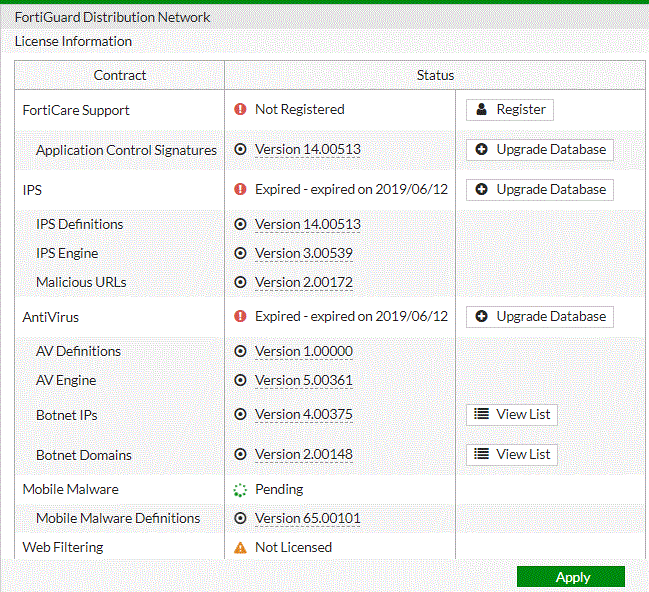Click the status icon beside IPS Engine version
The image size is (649, 592).
(240, 254)
